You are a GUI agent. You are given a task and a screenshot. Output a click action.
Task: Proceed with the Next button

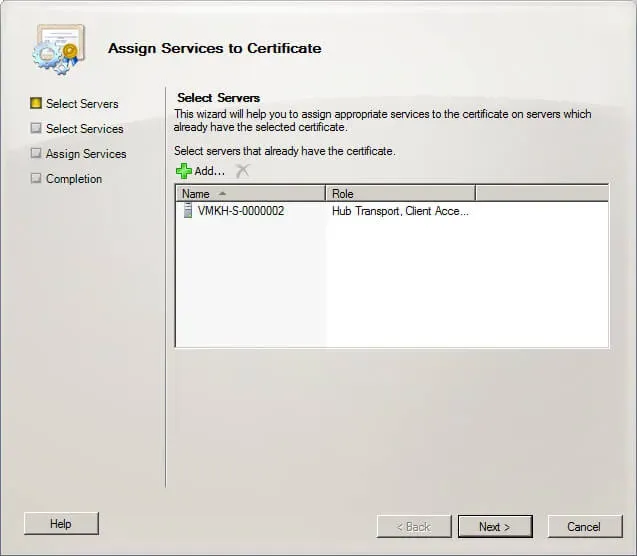(495, 527)
